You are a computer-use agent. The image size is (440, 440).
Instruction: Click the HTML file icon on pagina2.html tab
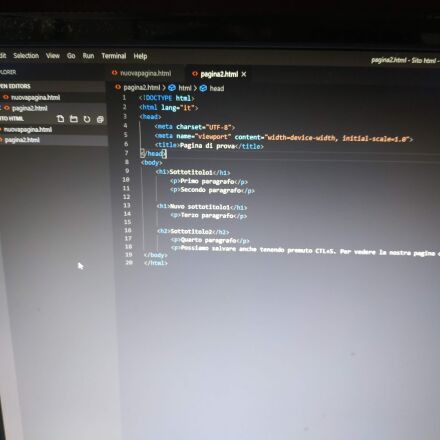pos(195,74)
